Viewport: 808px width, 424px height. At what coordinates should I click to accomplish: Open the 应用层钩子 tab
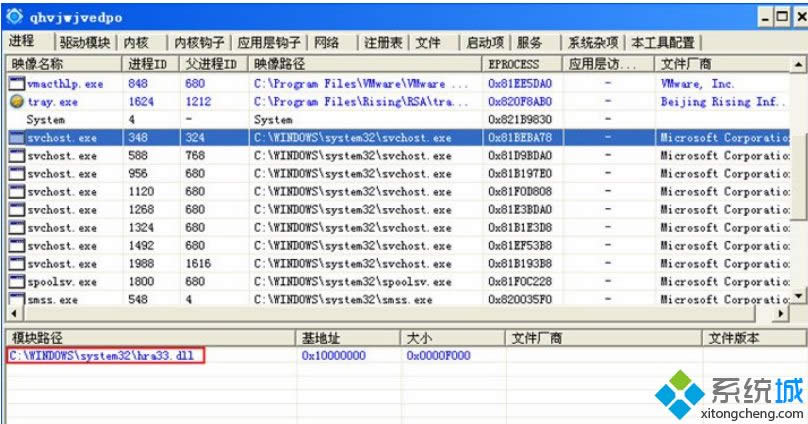tap(269, 43)
